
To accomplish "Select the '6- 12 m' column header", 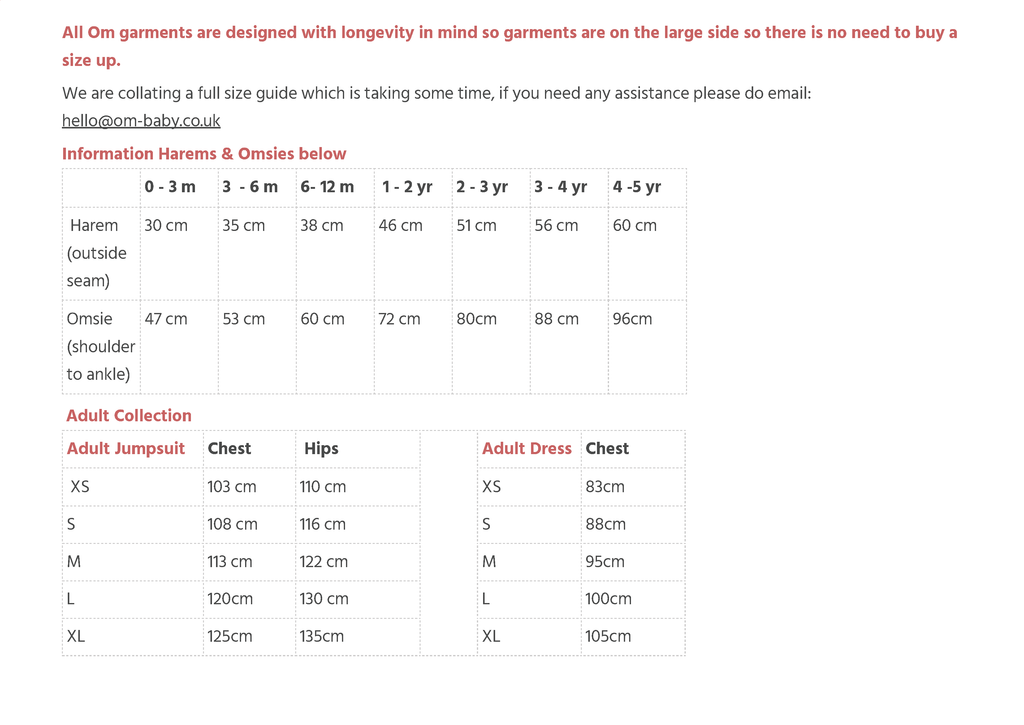I will [x=327, y=187].
